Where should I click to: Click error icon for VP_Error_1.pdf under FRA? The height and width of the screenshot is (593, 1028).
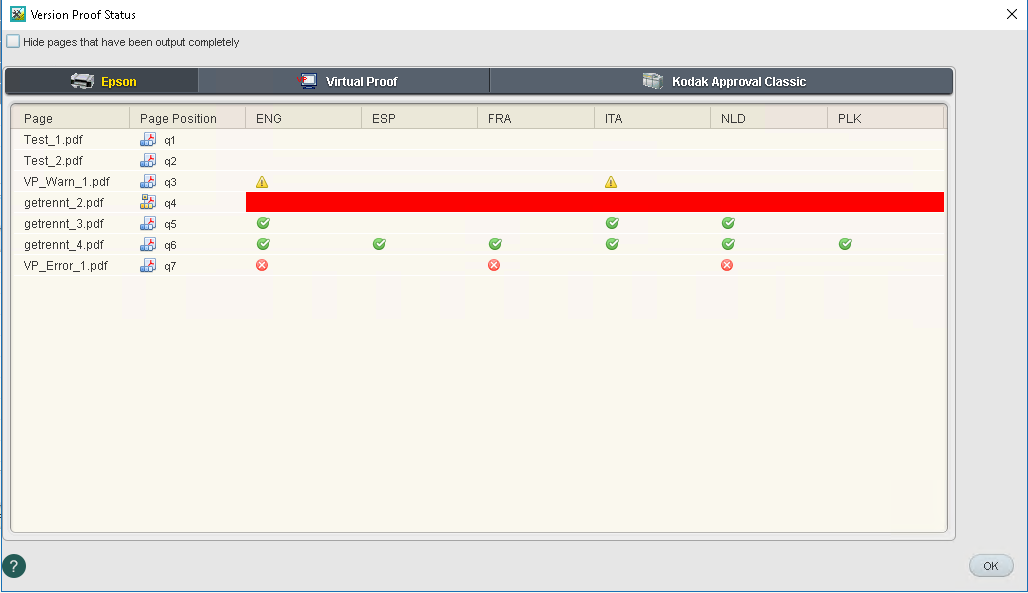494,266
